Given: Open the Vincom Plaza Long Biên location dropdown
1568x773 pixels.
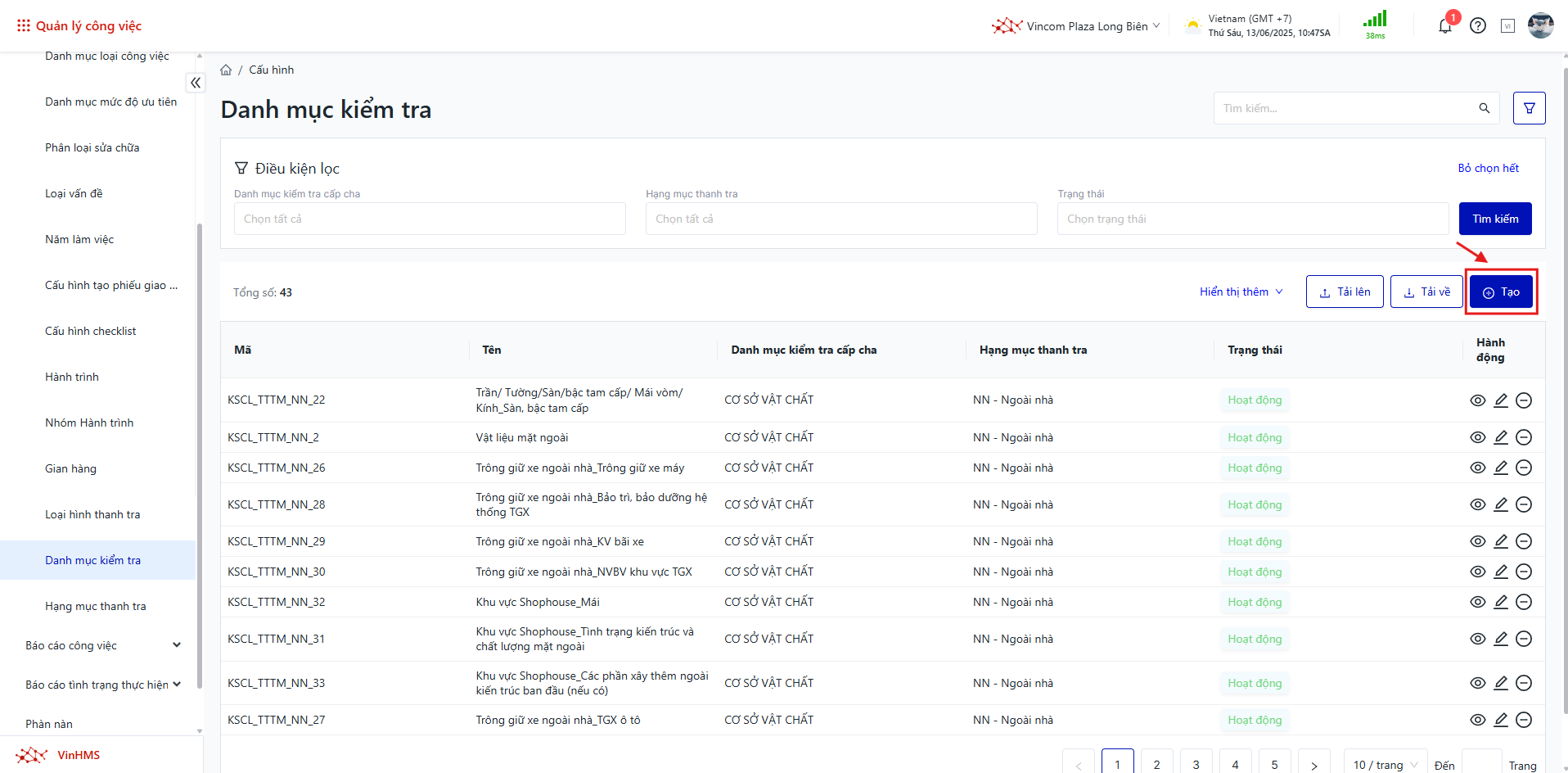Looking at the screenshot, I should pos(1077,26).
